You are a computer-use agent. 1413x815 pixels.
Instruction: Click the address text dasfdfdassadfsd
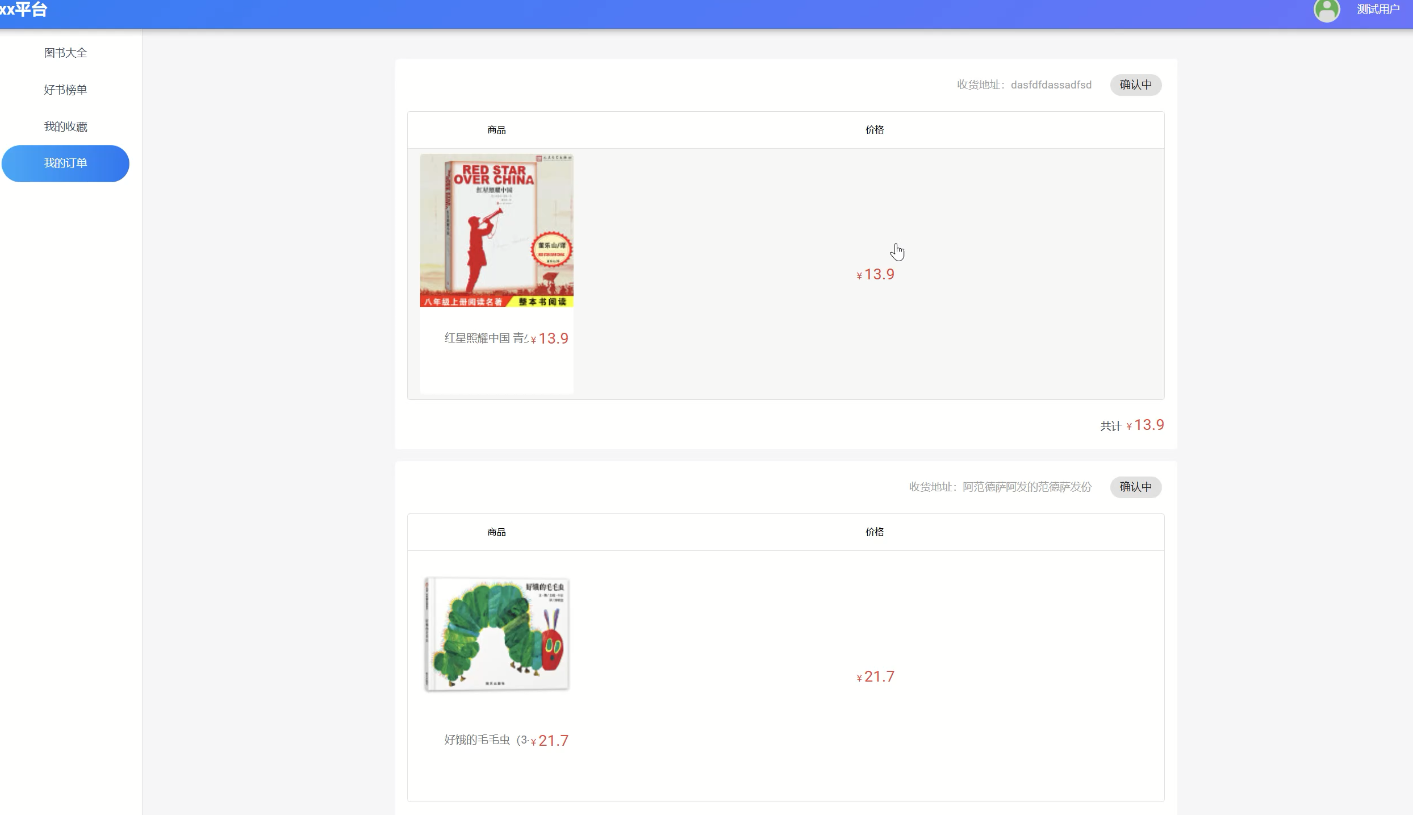(x=1051, y=85)
